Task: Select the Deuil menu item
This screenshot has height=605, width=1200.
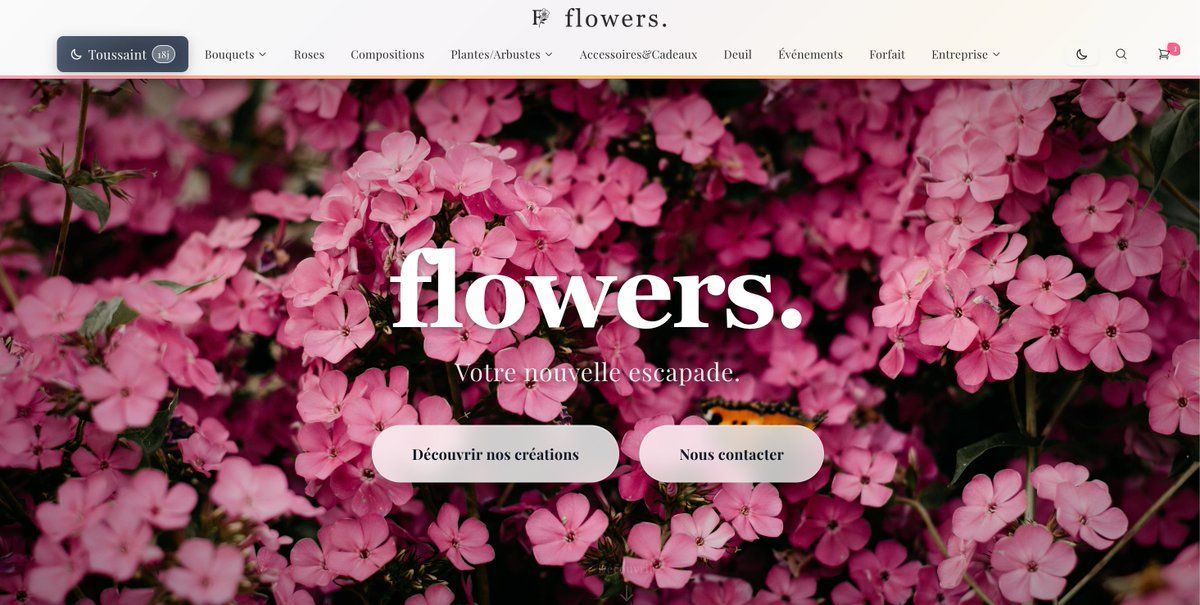Action: coord(738,54)
